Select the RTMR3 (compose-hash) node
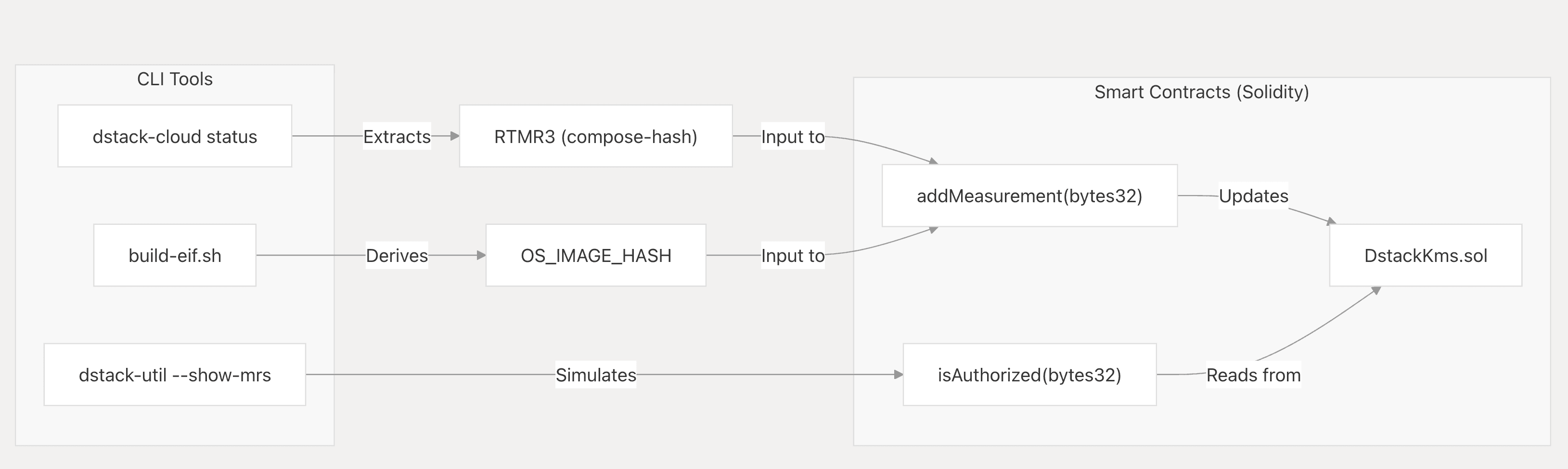The image size is (1568, 469). [x=595, y=136]
